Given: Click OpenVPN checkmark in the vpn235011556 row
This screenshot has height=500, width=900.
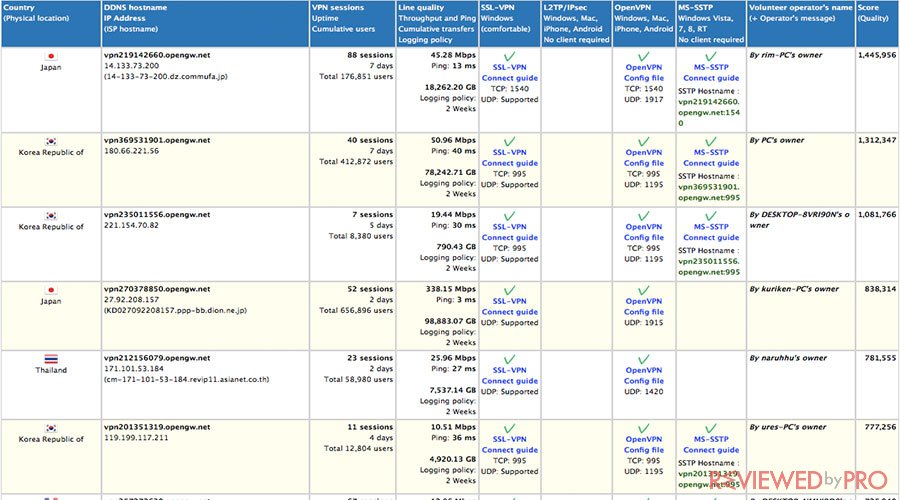Looking at the screenshot, I should pyautogui.click(x=643, y=216).
